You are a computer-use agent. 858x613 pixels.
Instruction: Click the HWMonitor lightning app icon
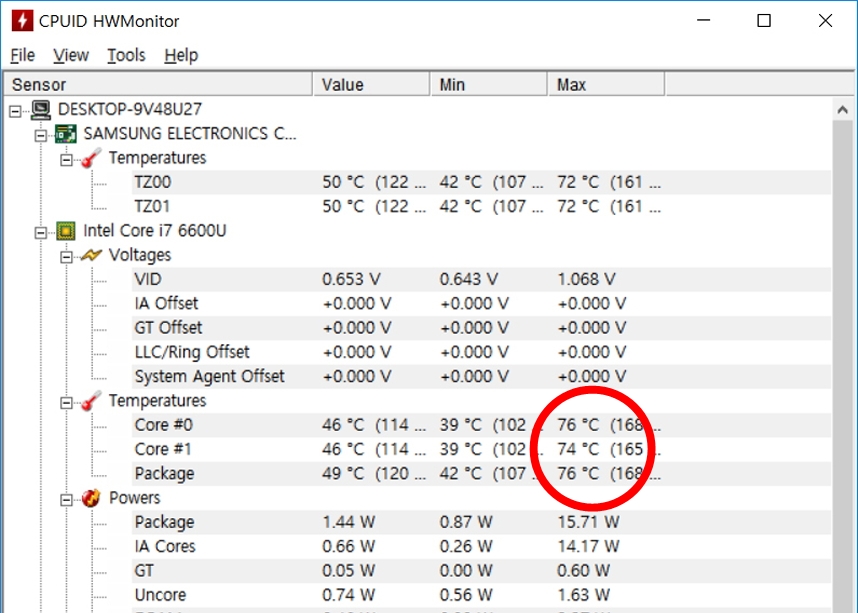point(22,21)
